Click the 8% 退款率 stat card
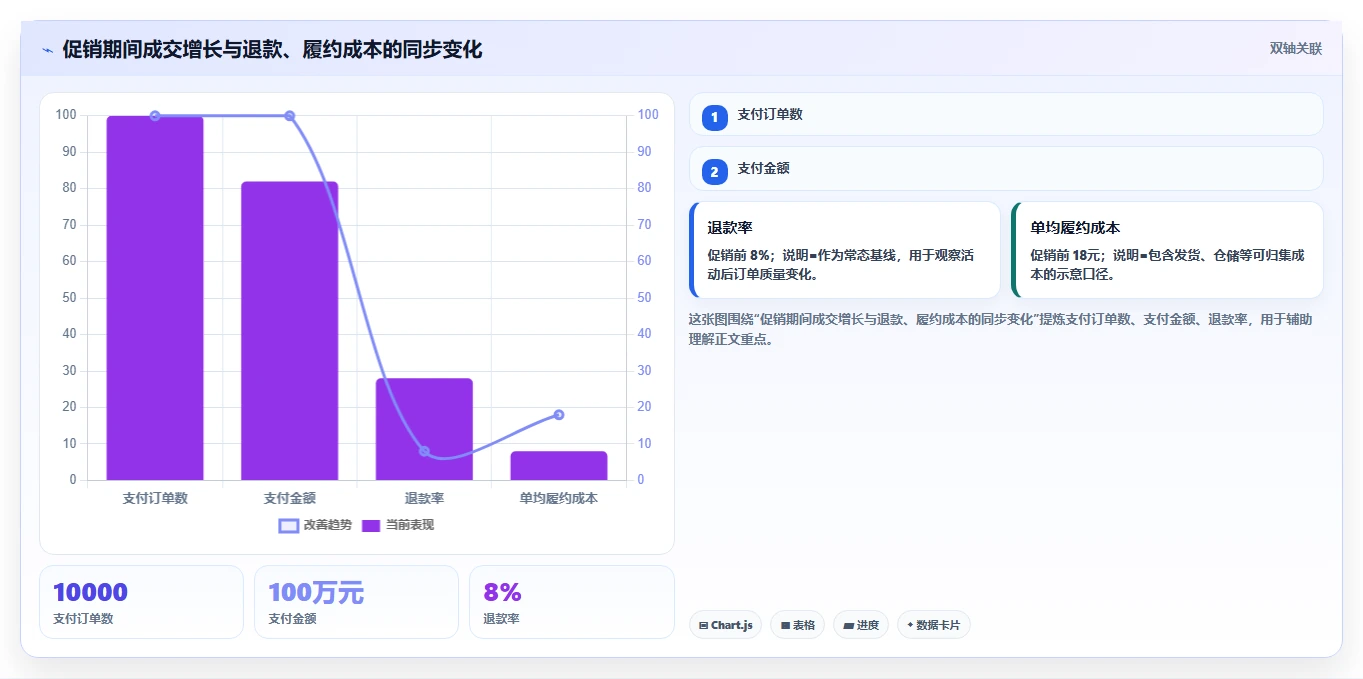 pos(571,602)
